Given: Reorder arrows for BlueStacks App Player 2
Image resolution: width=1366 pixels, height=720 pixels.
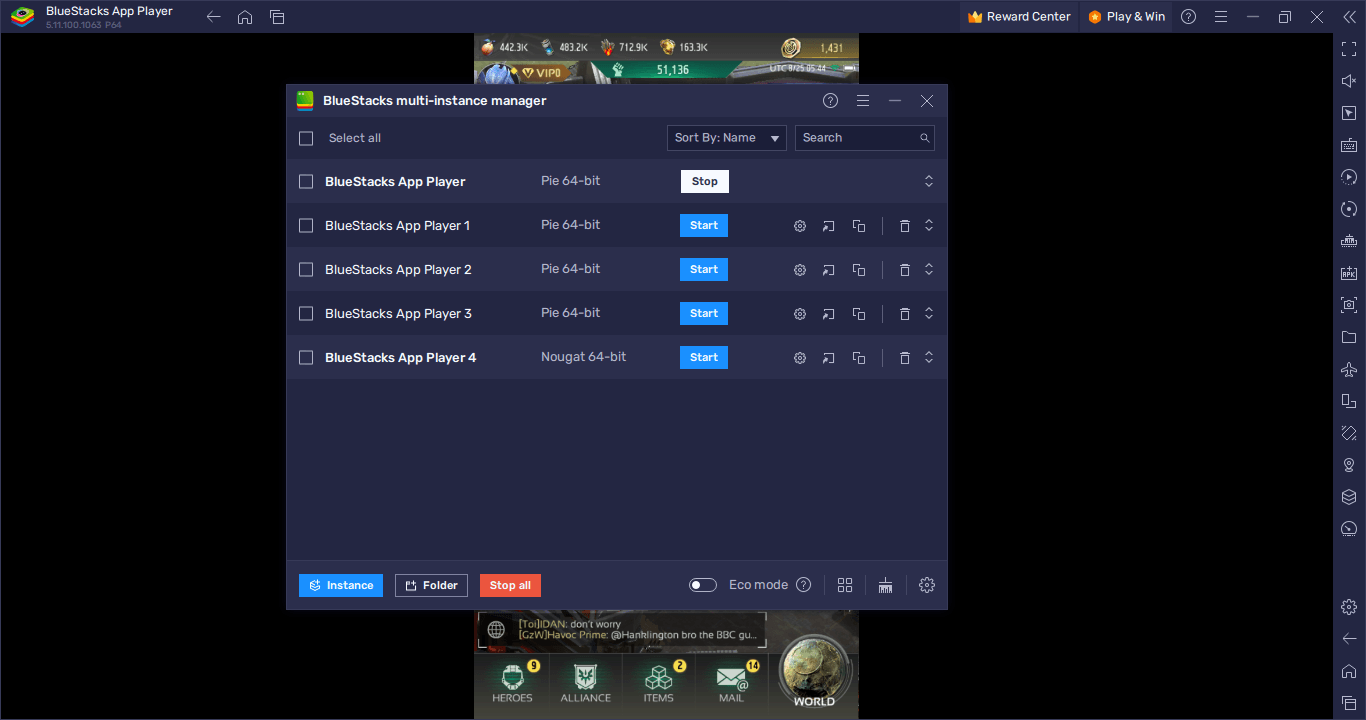Looking at the screenshot, I should (x=929, y=270).
